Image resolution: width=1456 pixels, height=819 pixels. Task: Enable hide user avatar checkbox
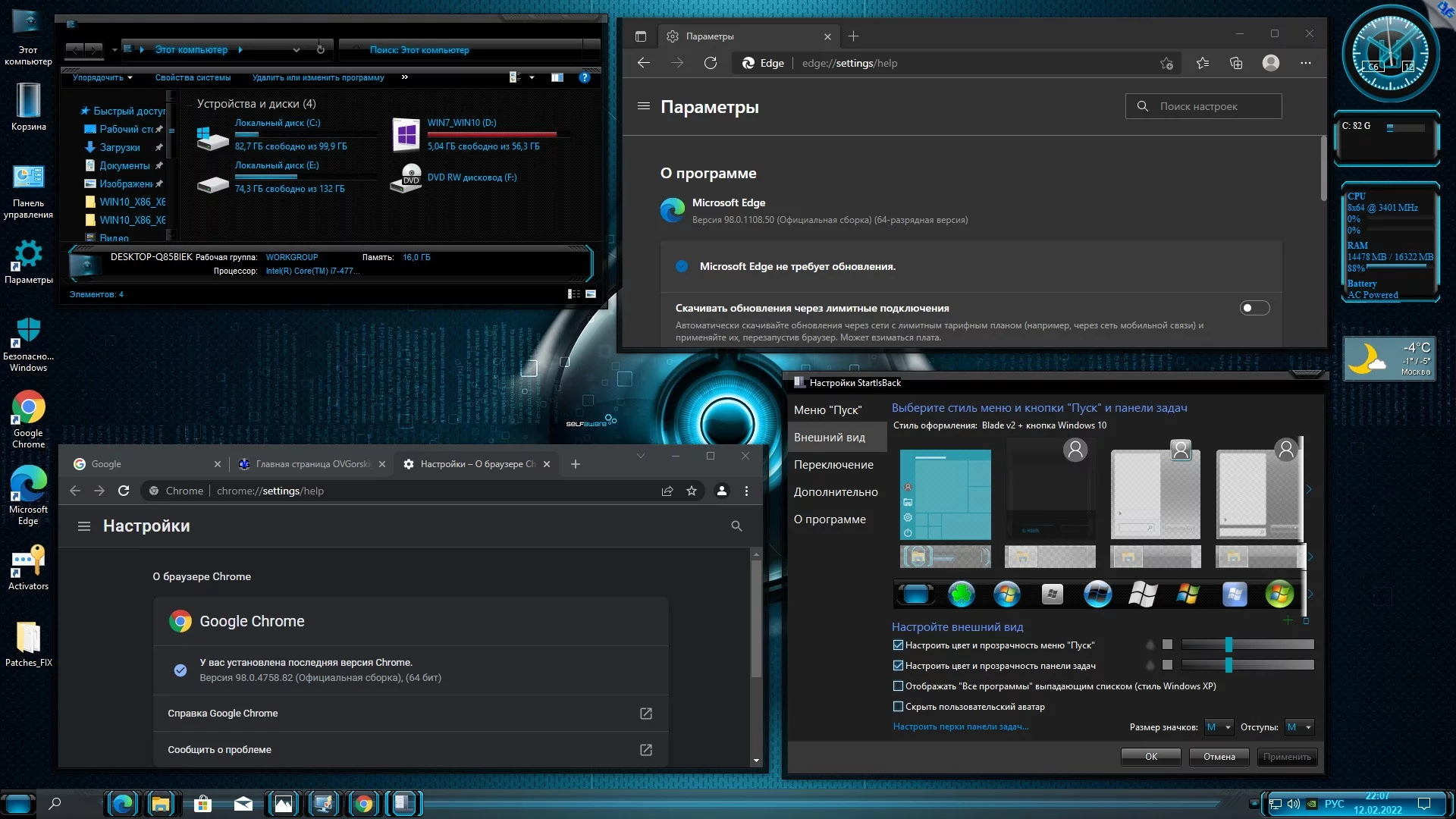(x=899, y=707)
